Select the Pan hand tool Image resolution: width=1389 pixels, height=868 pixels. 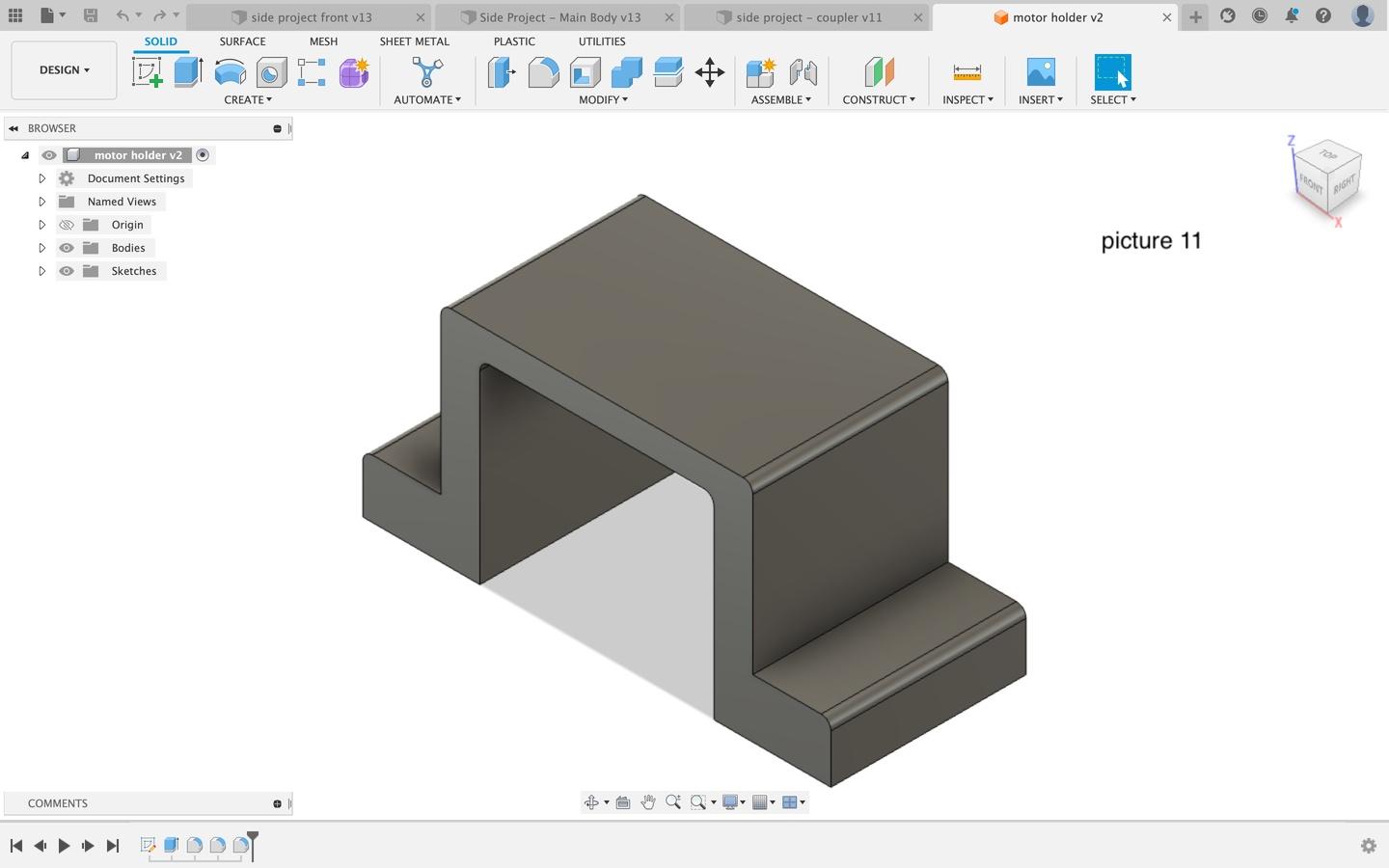(648, 802)
